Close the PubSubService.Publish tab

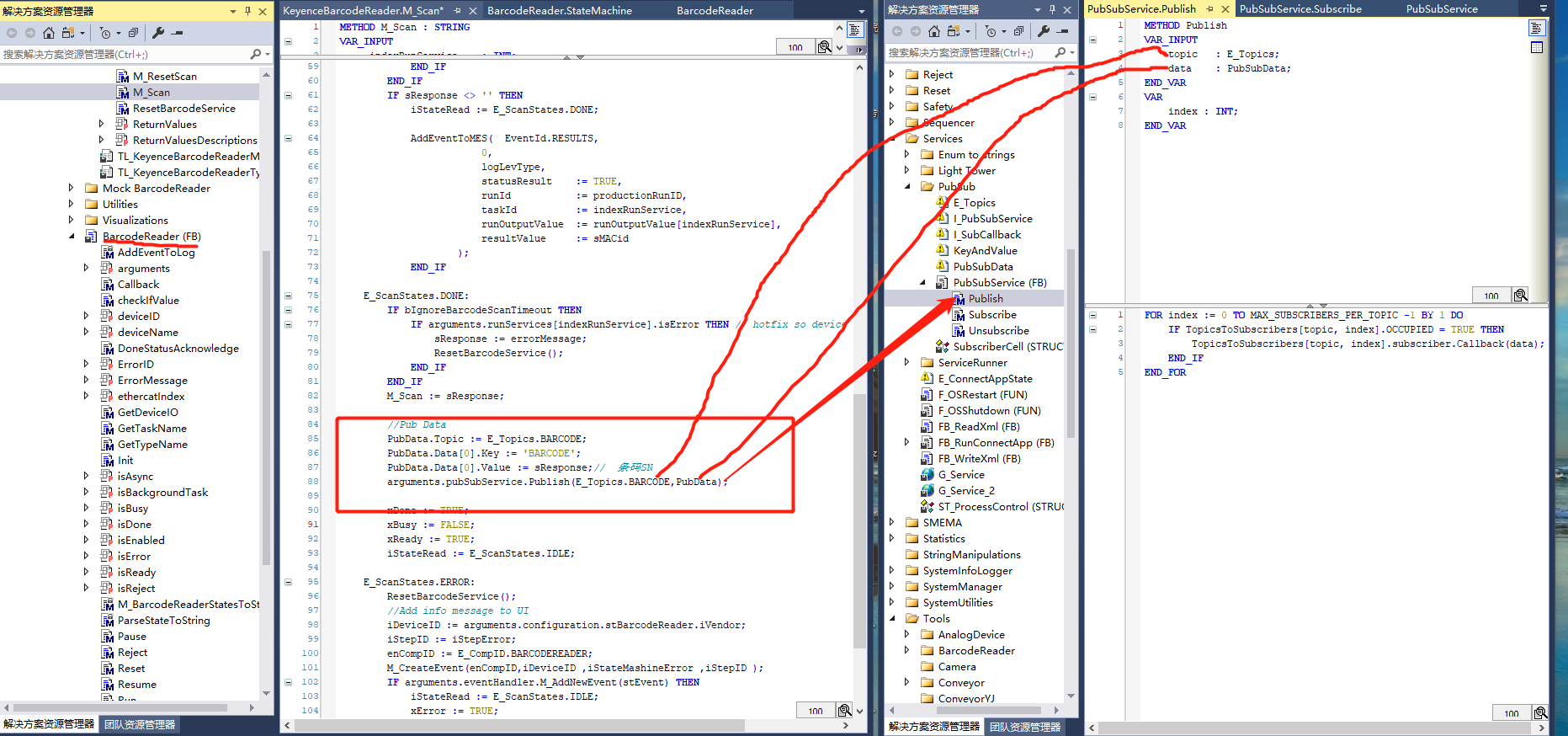pos(1225,8)
